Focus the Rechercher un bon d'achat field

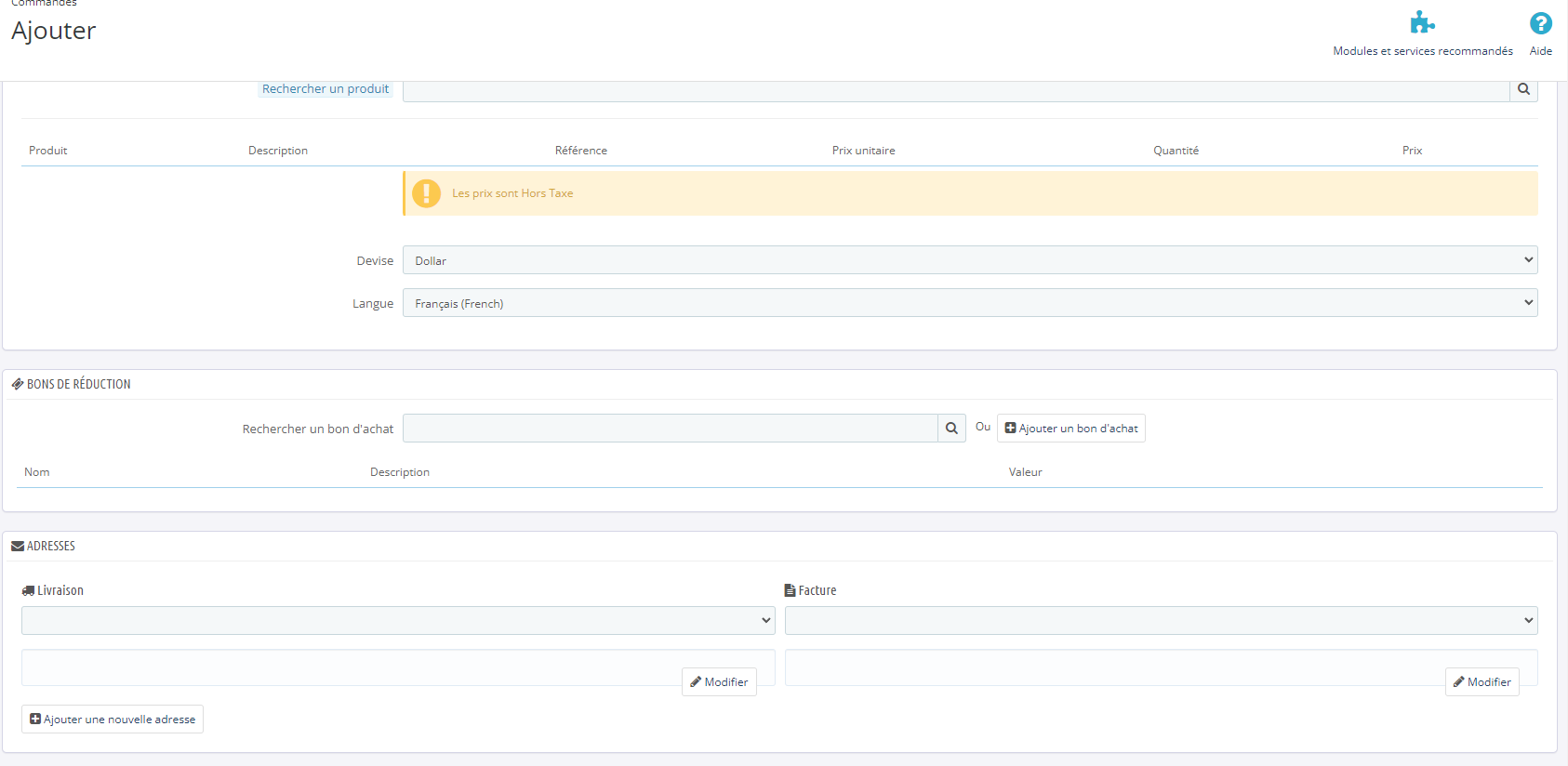pos(671,429)
